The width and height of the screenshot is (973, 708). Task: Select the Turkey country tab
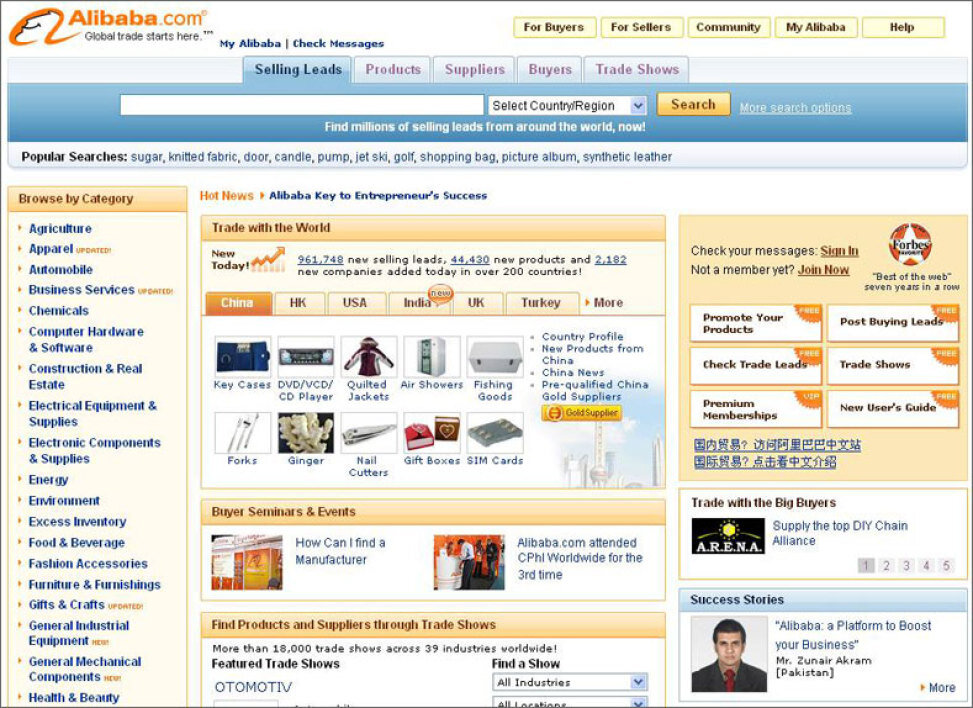(x=541, y=303)
